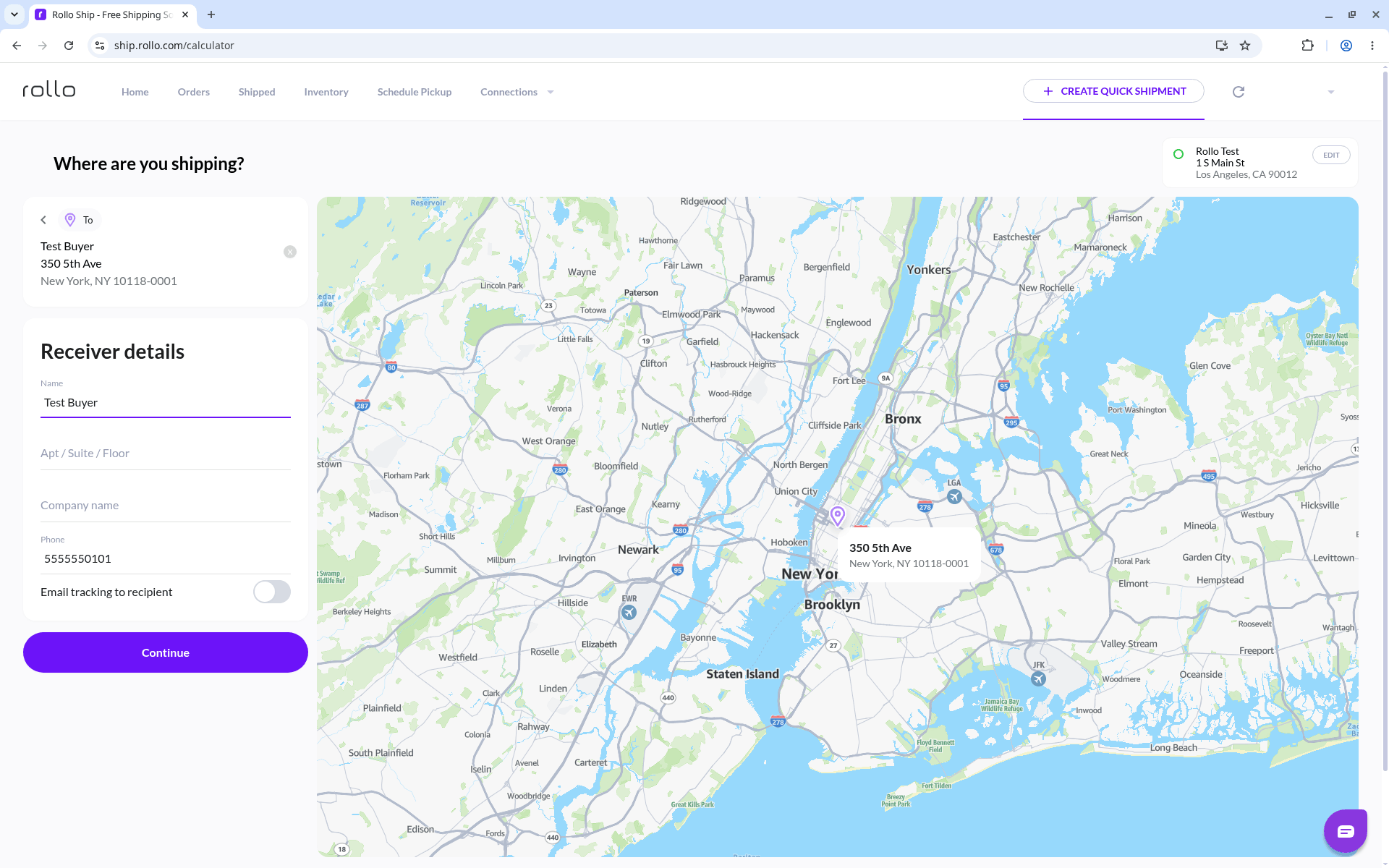Viewport: 1389px width, 868px height.
Task: Go back using the arrow beside To
Action: [43, 220]
